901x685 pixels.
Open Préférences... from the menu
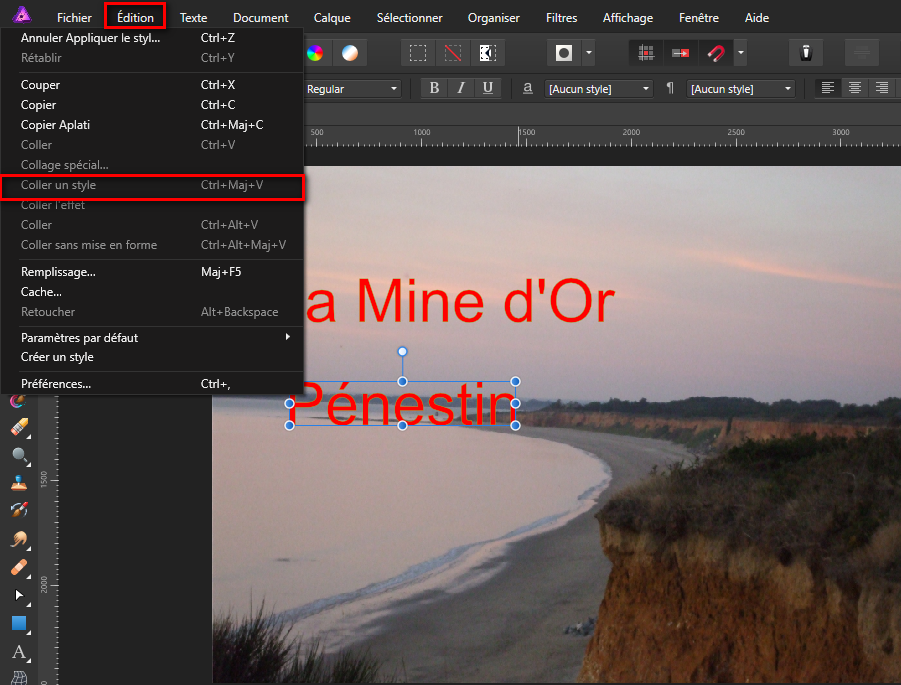click(x=152, y=384)
